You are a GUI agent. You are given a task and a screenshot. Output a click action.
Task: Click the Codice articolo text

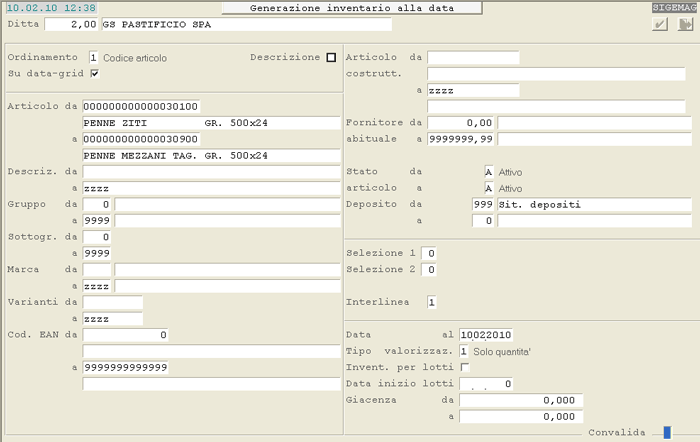point(135,58)
